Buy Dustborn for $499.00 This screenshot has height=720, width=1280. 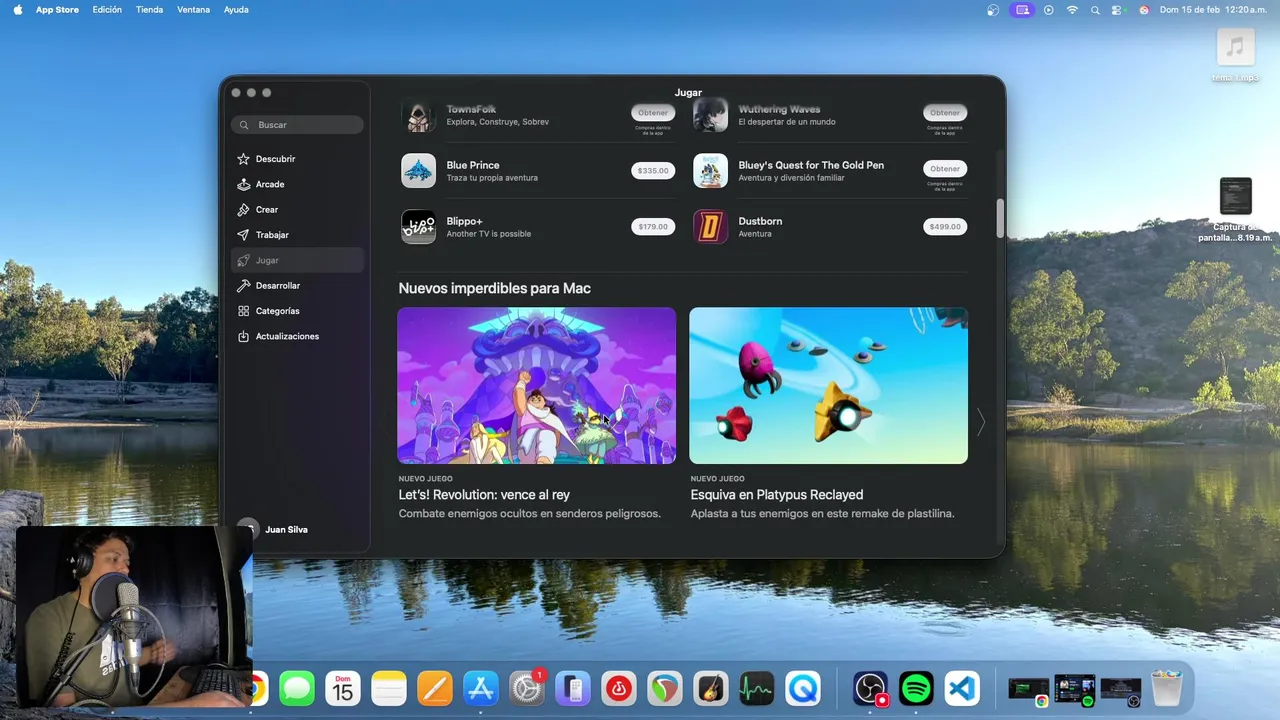coord(945,226)
